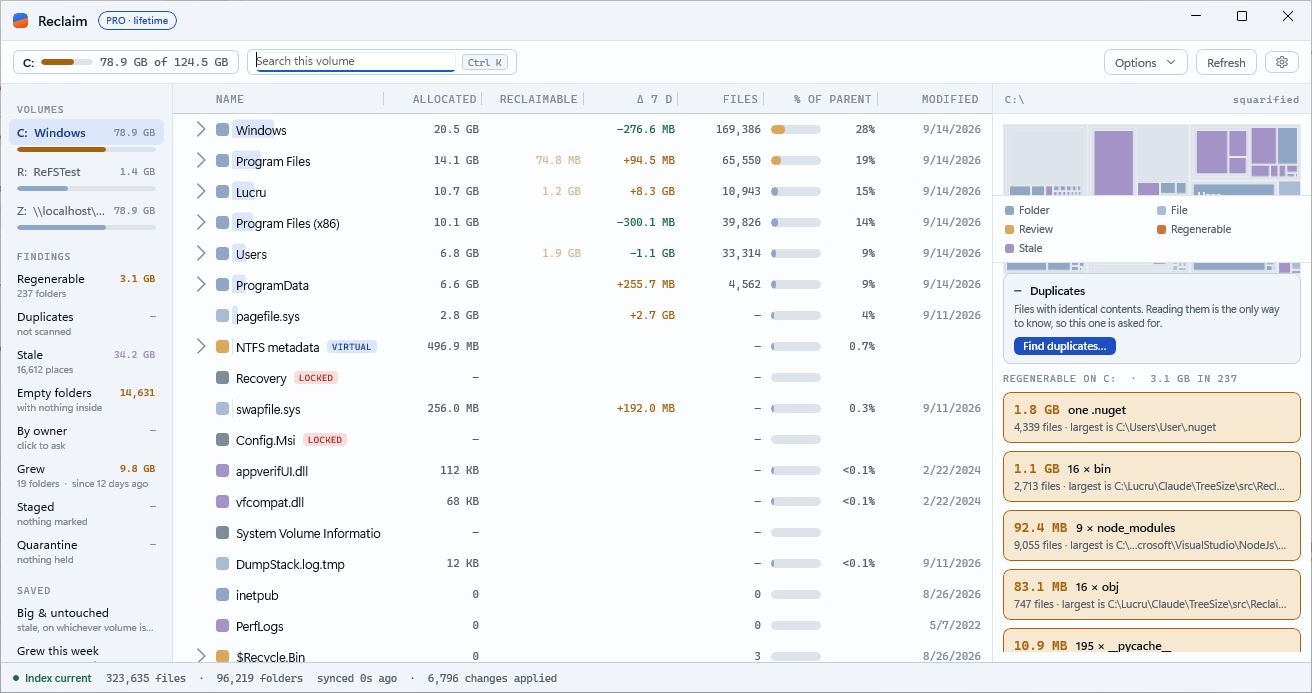Open the 9 × node_modules card
The height and width of the screenshot is (693, 1312).
[1151, 536]
